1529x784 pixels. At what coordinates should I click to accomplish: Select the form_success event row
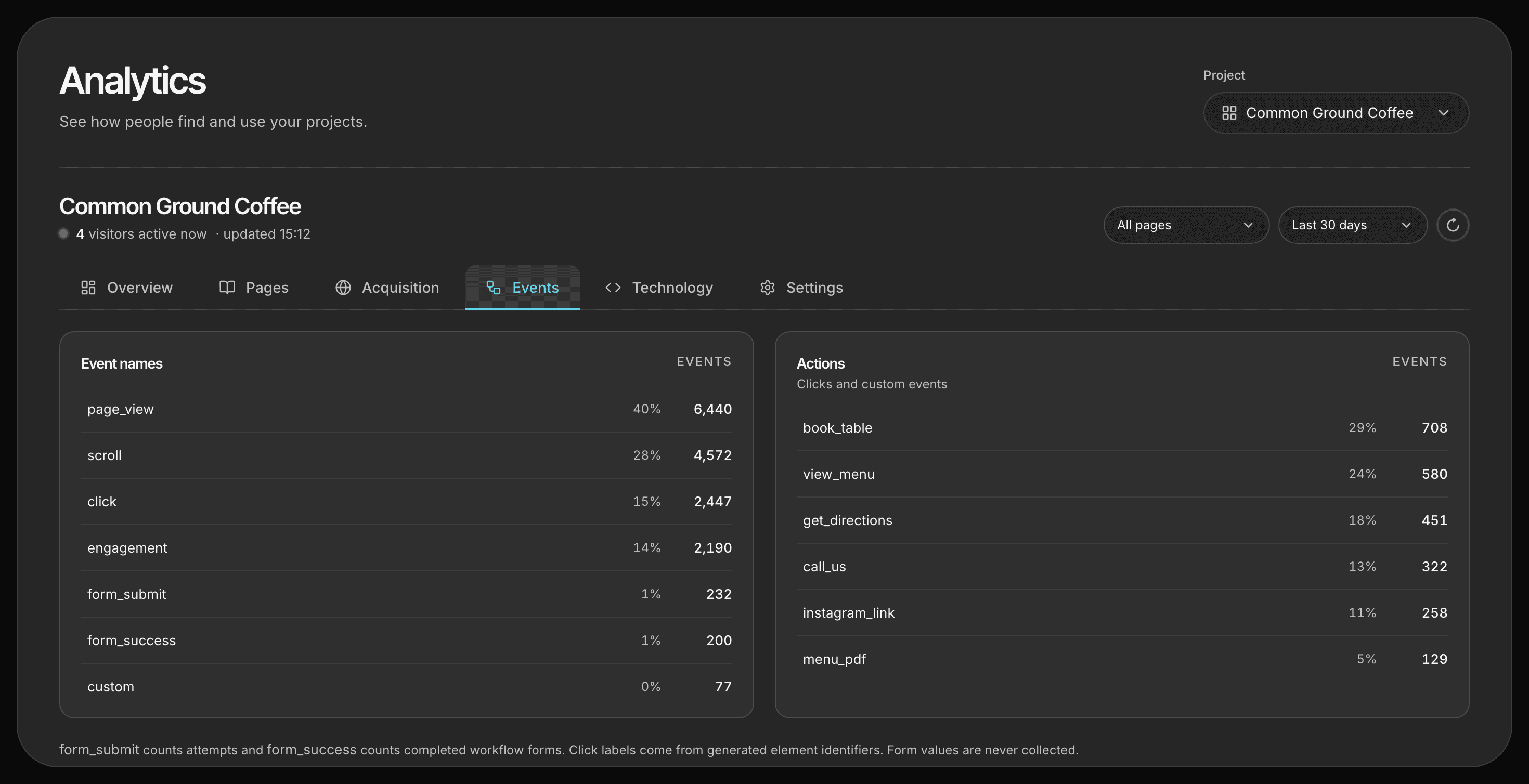pos(407,641)
